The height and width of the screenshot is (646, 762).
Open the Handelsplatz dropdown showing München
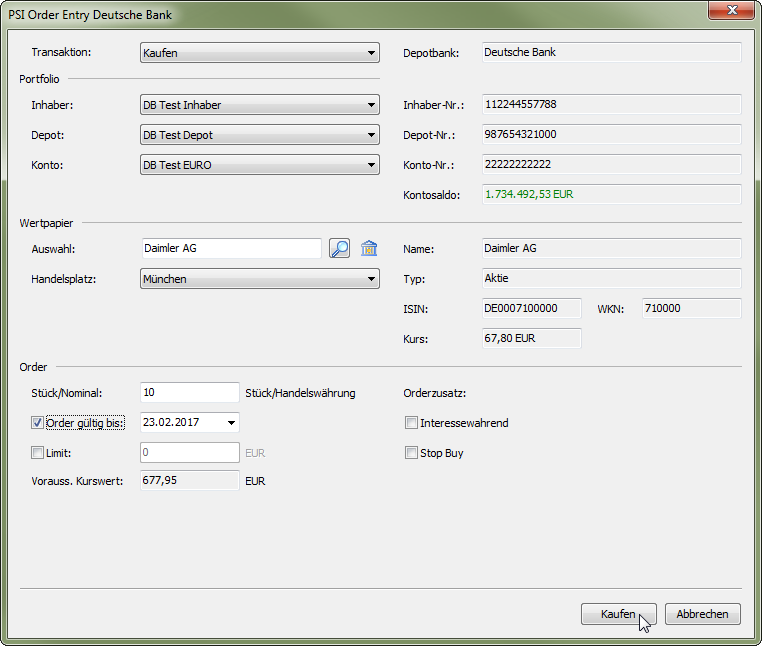pos(259,279)
